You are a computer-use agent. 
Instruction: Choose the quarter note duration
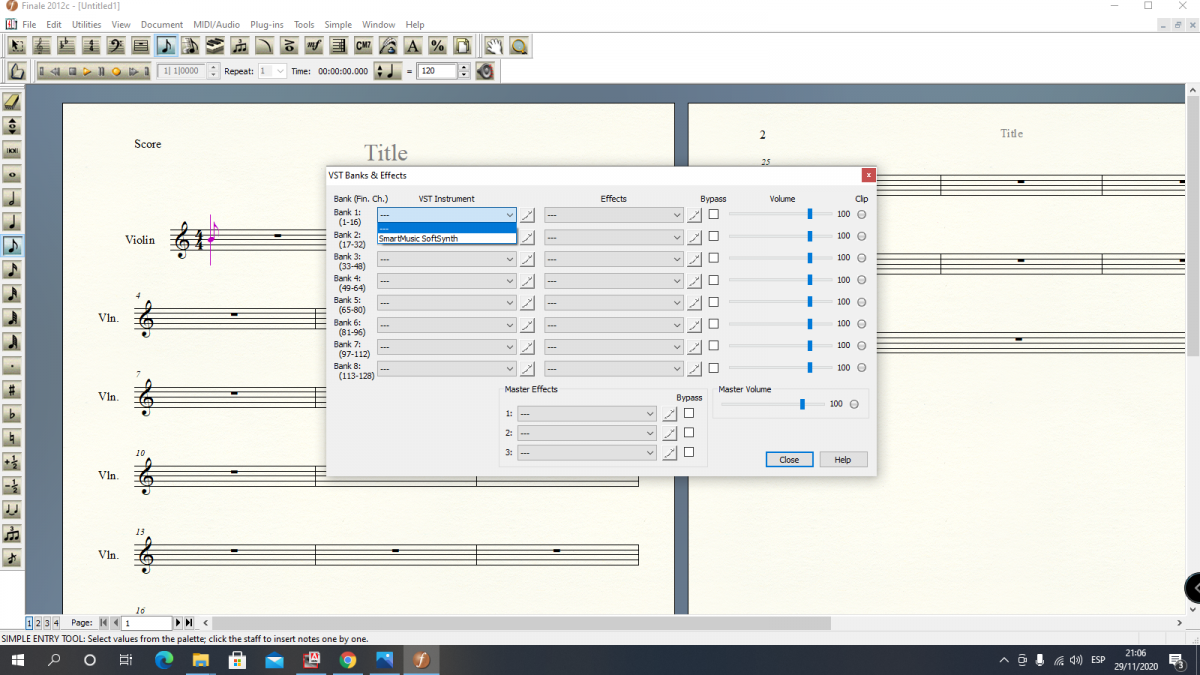click(x=12, y=222)
